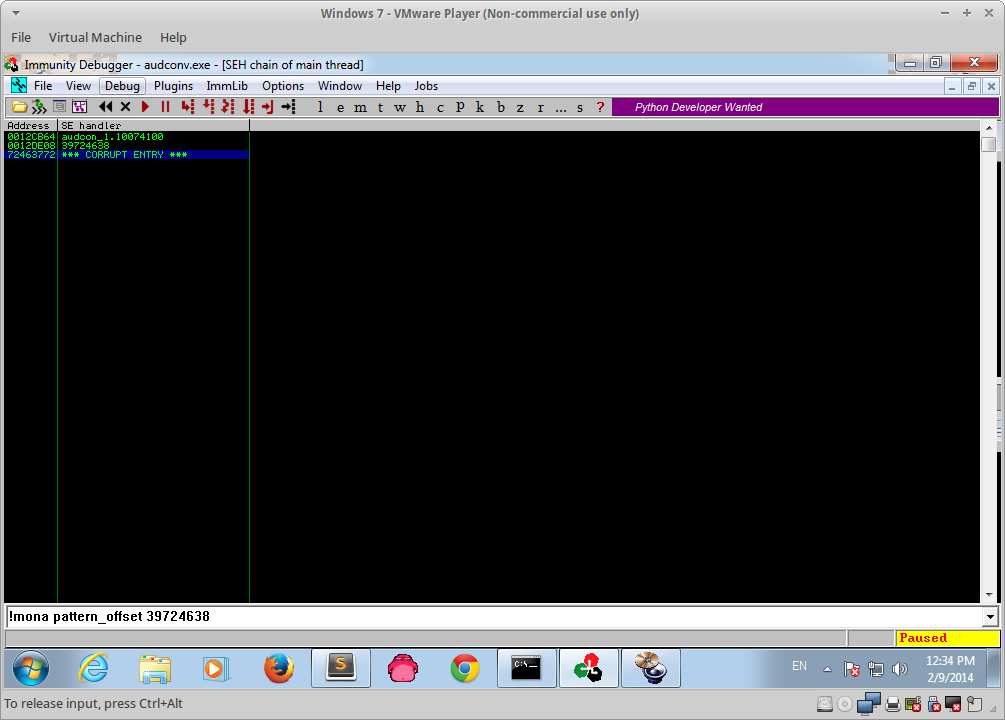The height and width of the screenshot is (720, 1005).
Task: Click the Python Developer Wanted banner
Action: pos(805,107)
